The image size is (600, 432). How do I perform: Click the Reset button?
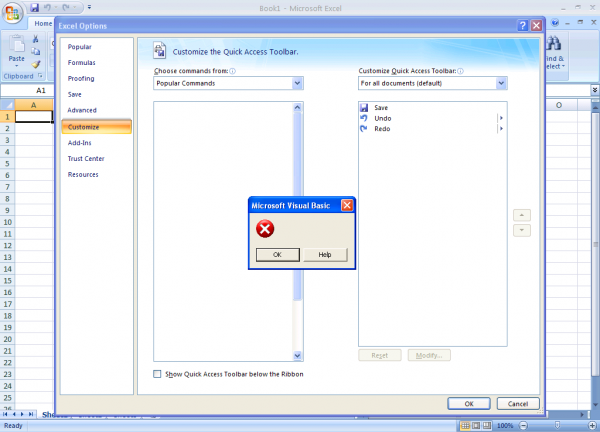click(380, 355)
